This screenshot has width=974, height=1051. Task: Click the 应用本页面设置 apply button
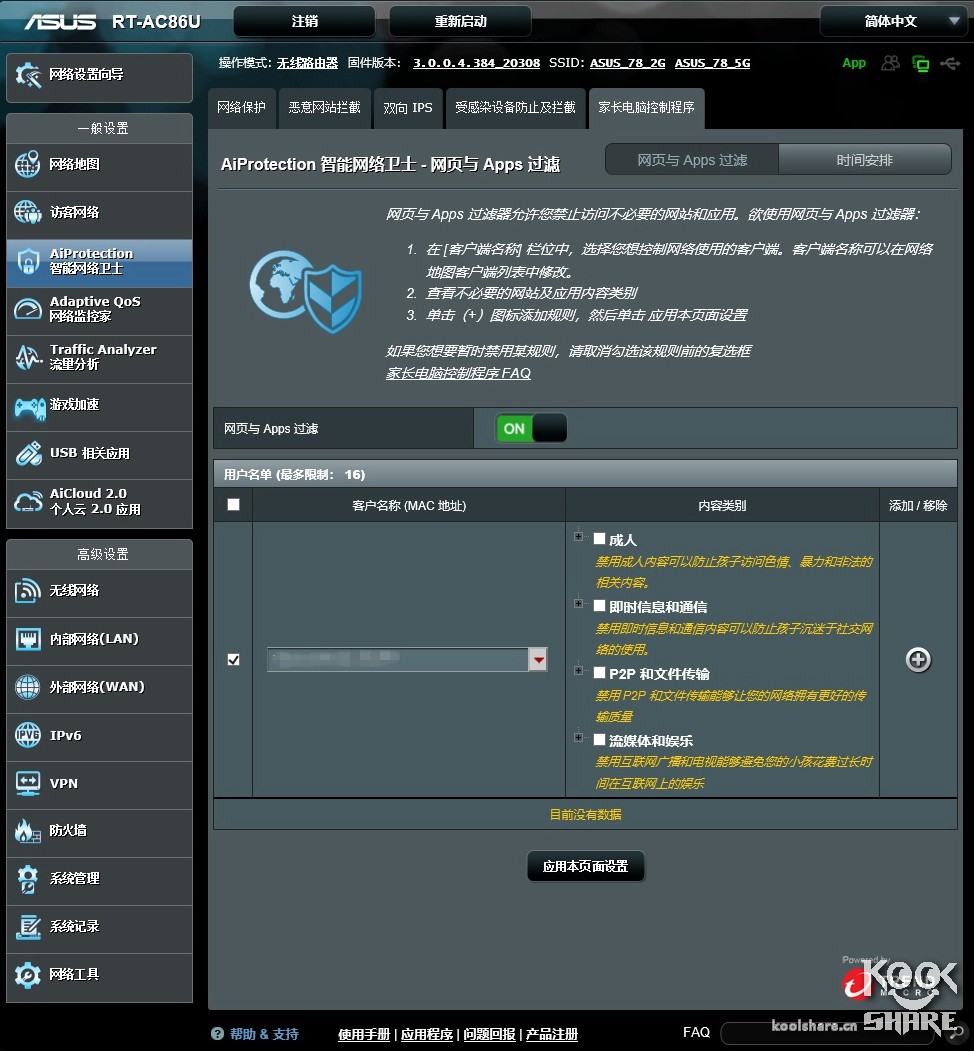(x=585, y=867)
